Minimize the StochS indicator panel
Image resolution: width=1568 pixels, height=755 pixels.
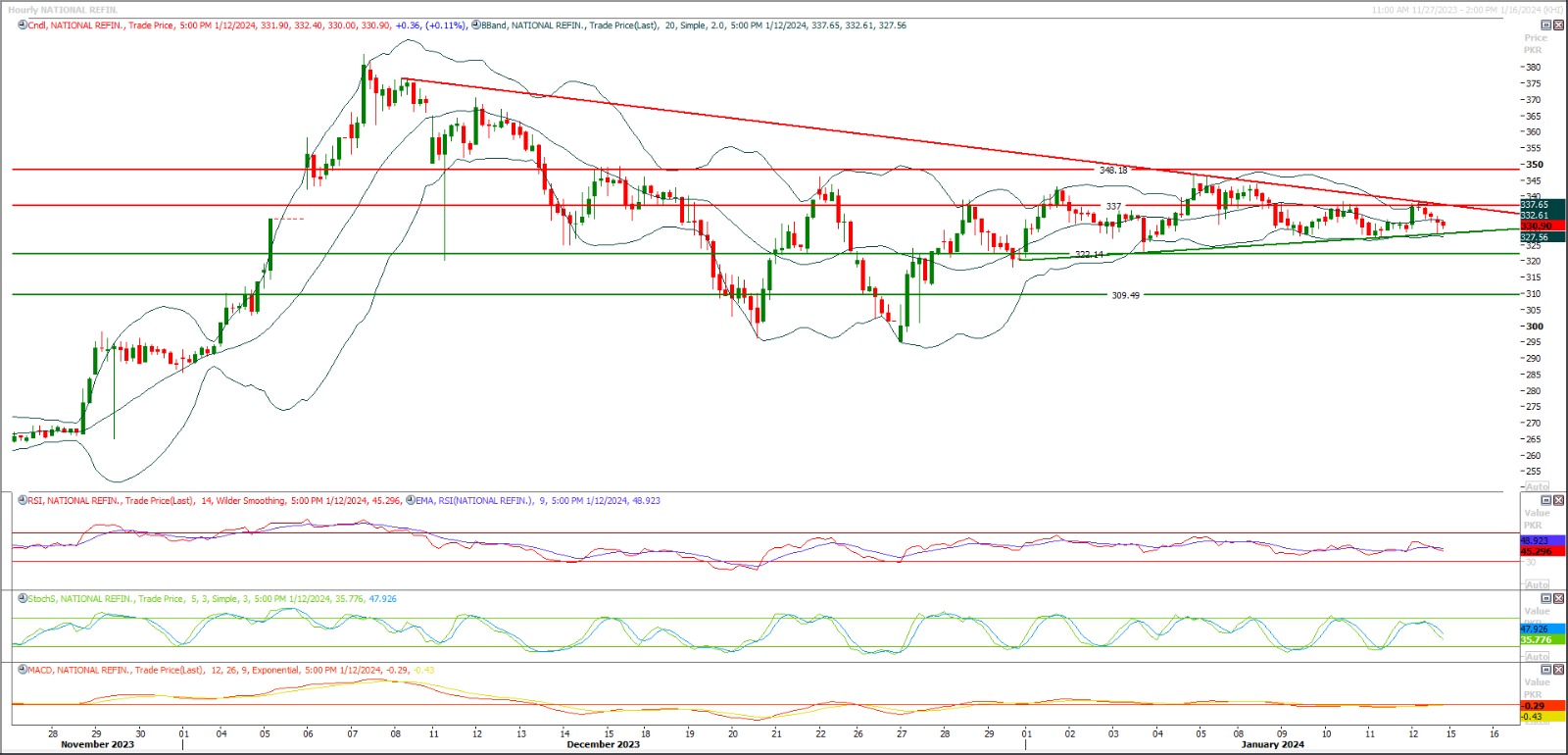(x=1546, y=599)
